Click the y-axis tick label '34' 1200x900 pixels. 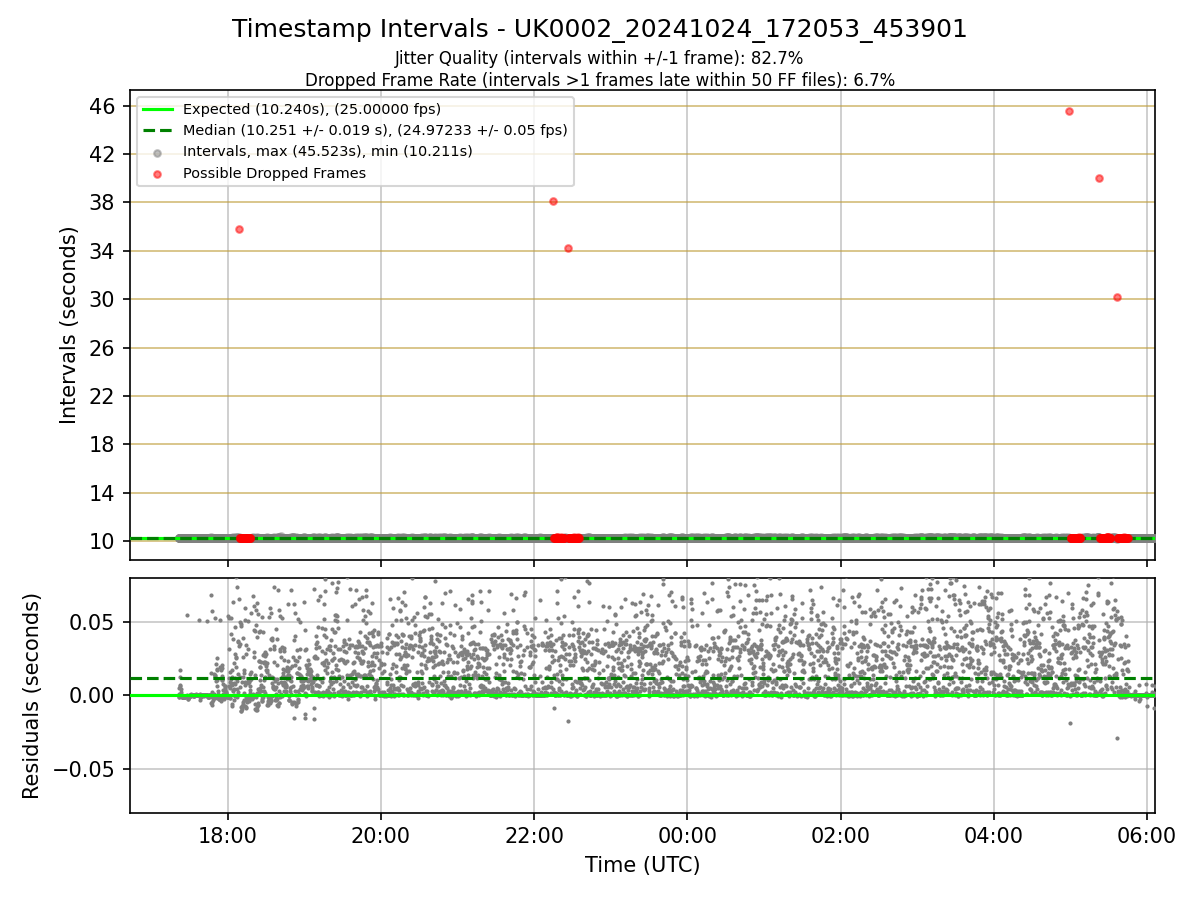(104, 251)
